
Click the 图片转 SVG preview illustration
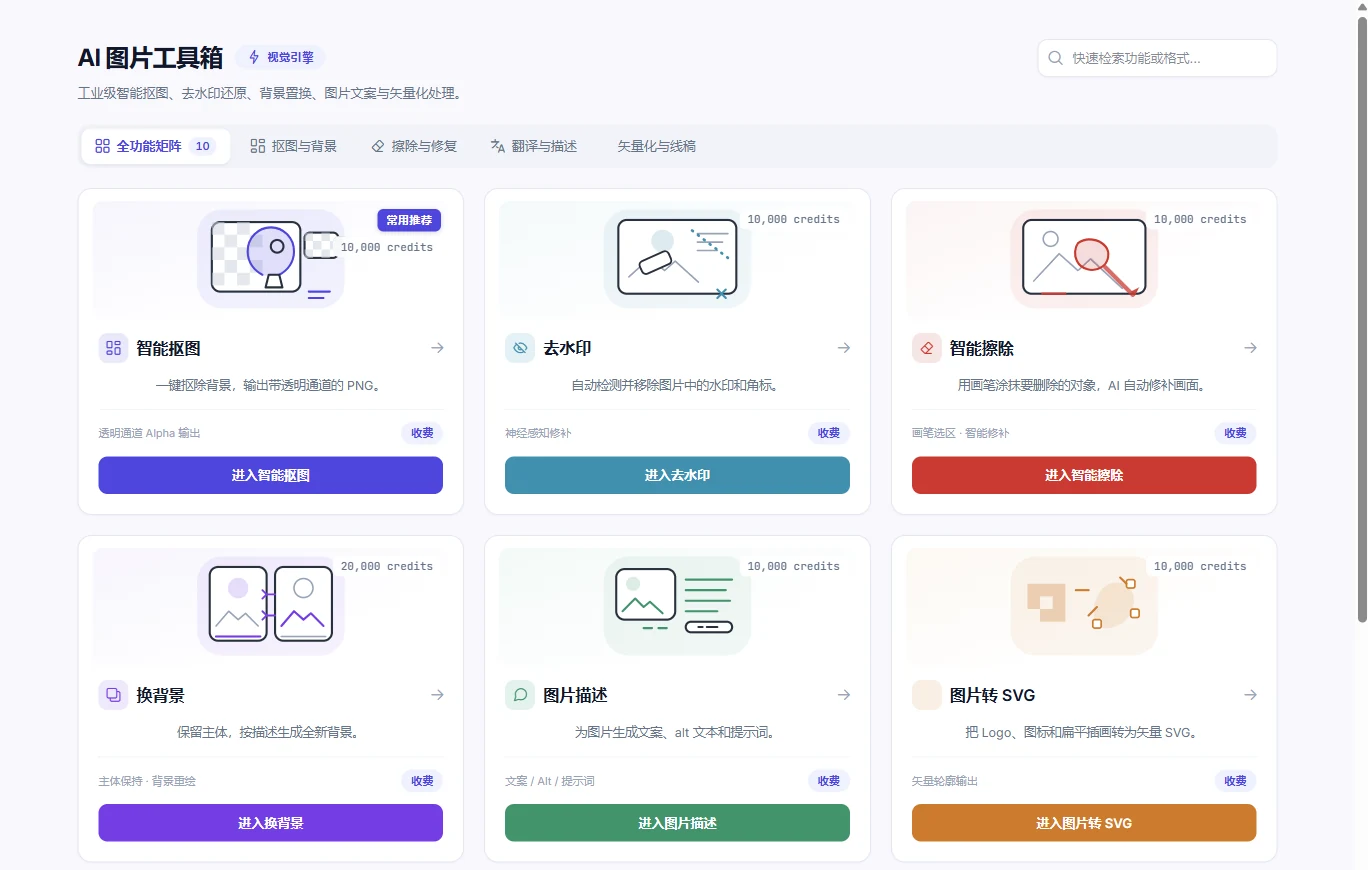click(x=1084, y=605)
